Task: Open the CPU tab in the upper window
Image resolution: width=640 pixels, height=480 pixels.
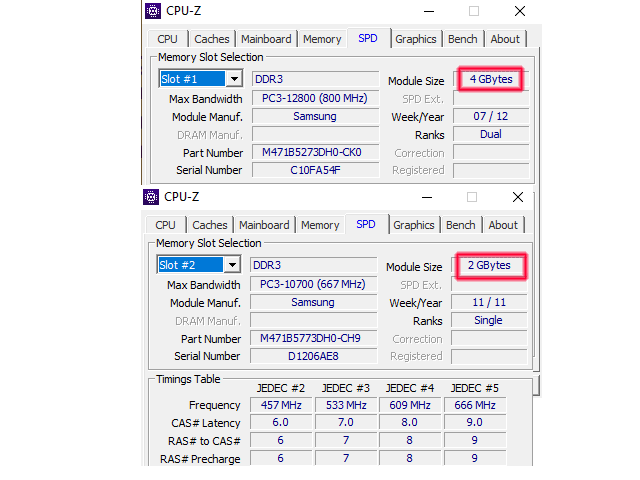Action: [x=167, y=39]
